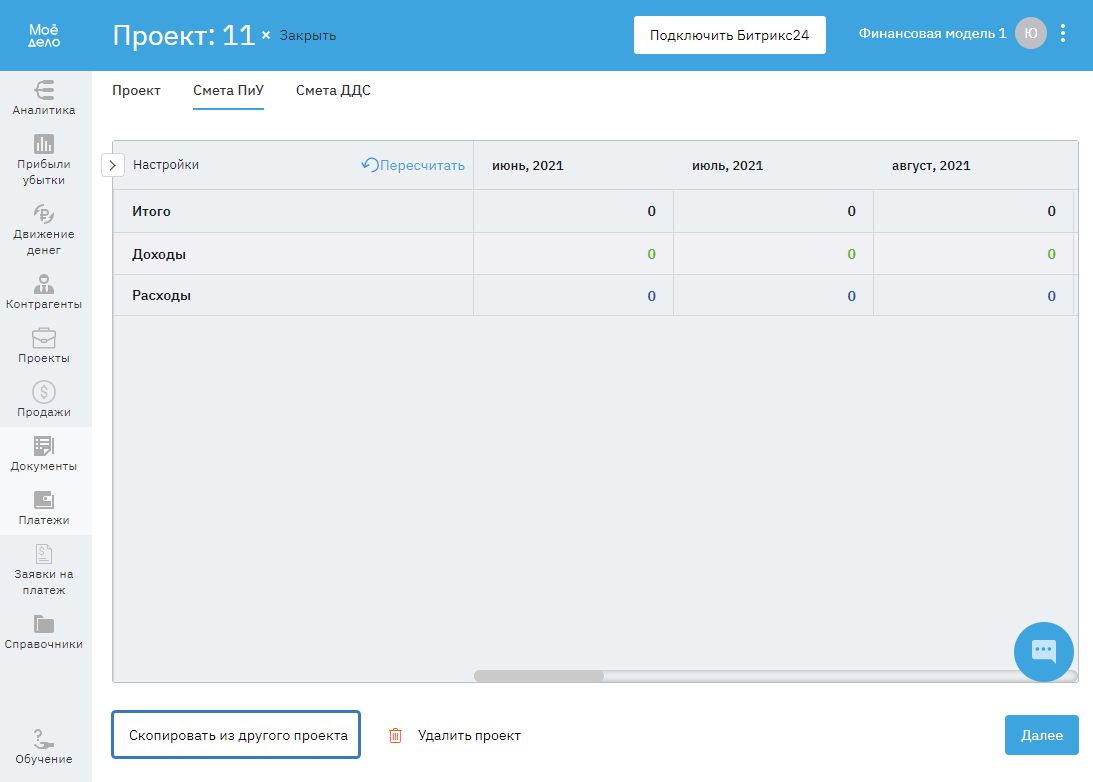The height and width of the screenshot is (782, 1093).
Task: Open the Аналитика sidebar section
Action: pos(44,98)
